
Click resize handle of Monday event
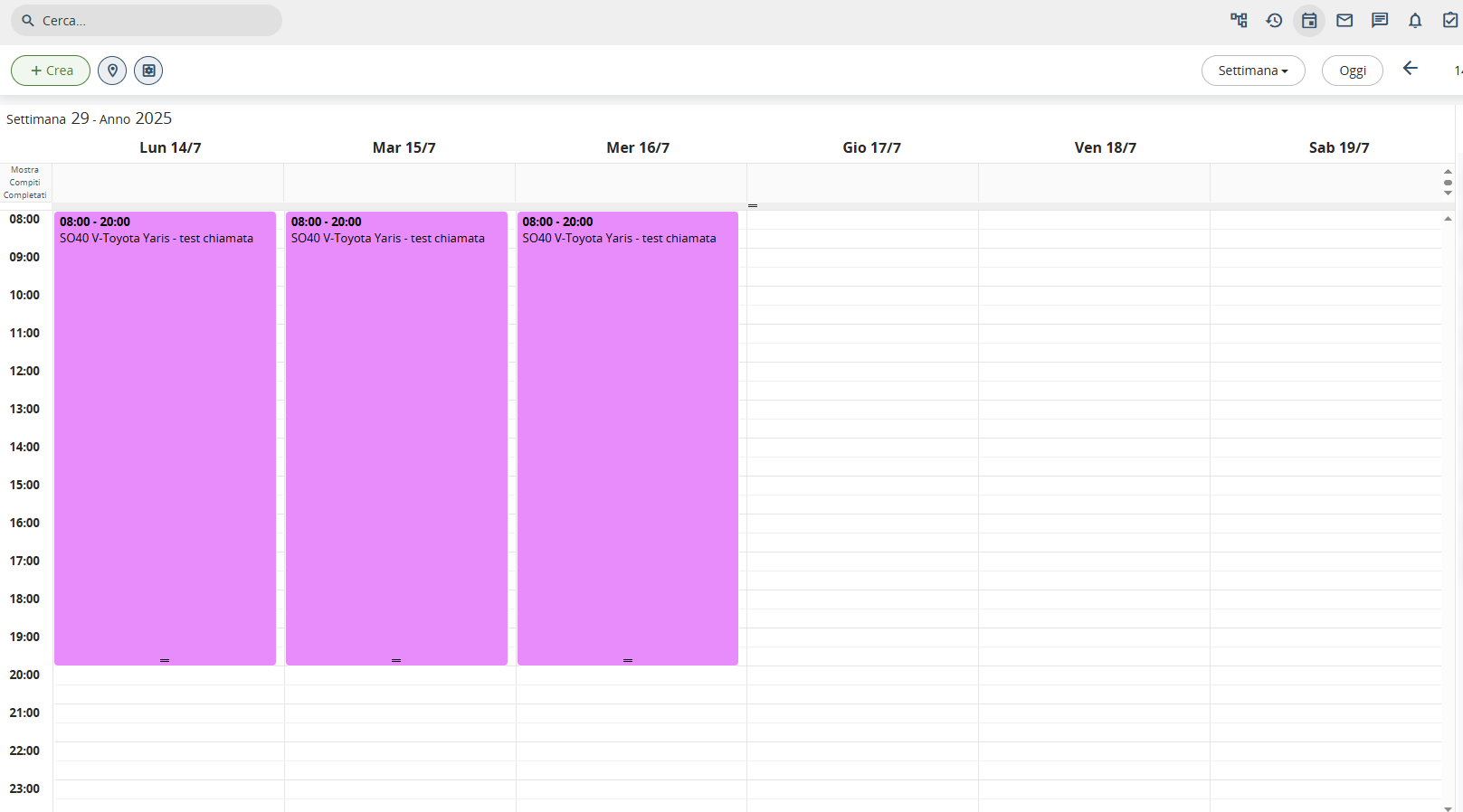pyautogui.click(x=165, y=661)
